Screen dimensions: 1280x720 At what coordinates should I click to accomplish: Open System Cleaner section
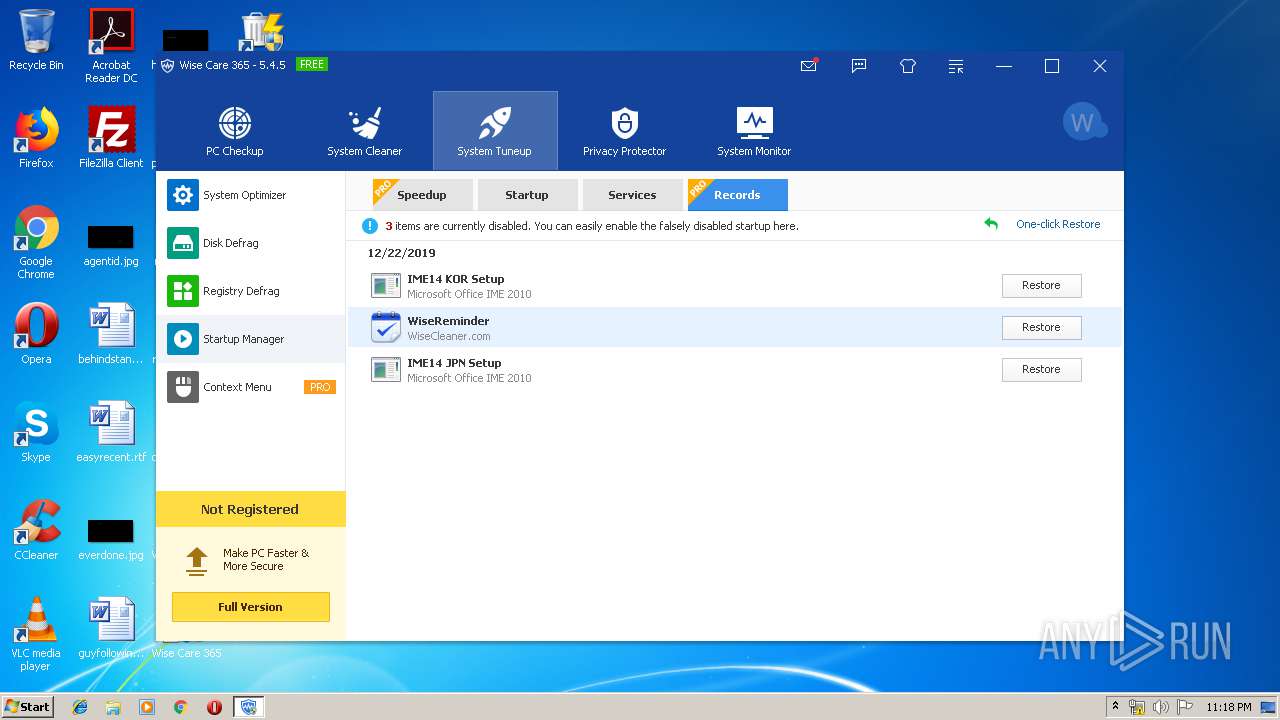pyautogui.click(x=364, y=131)
